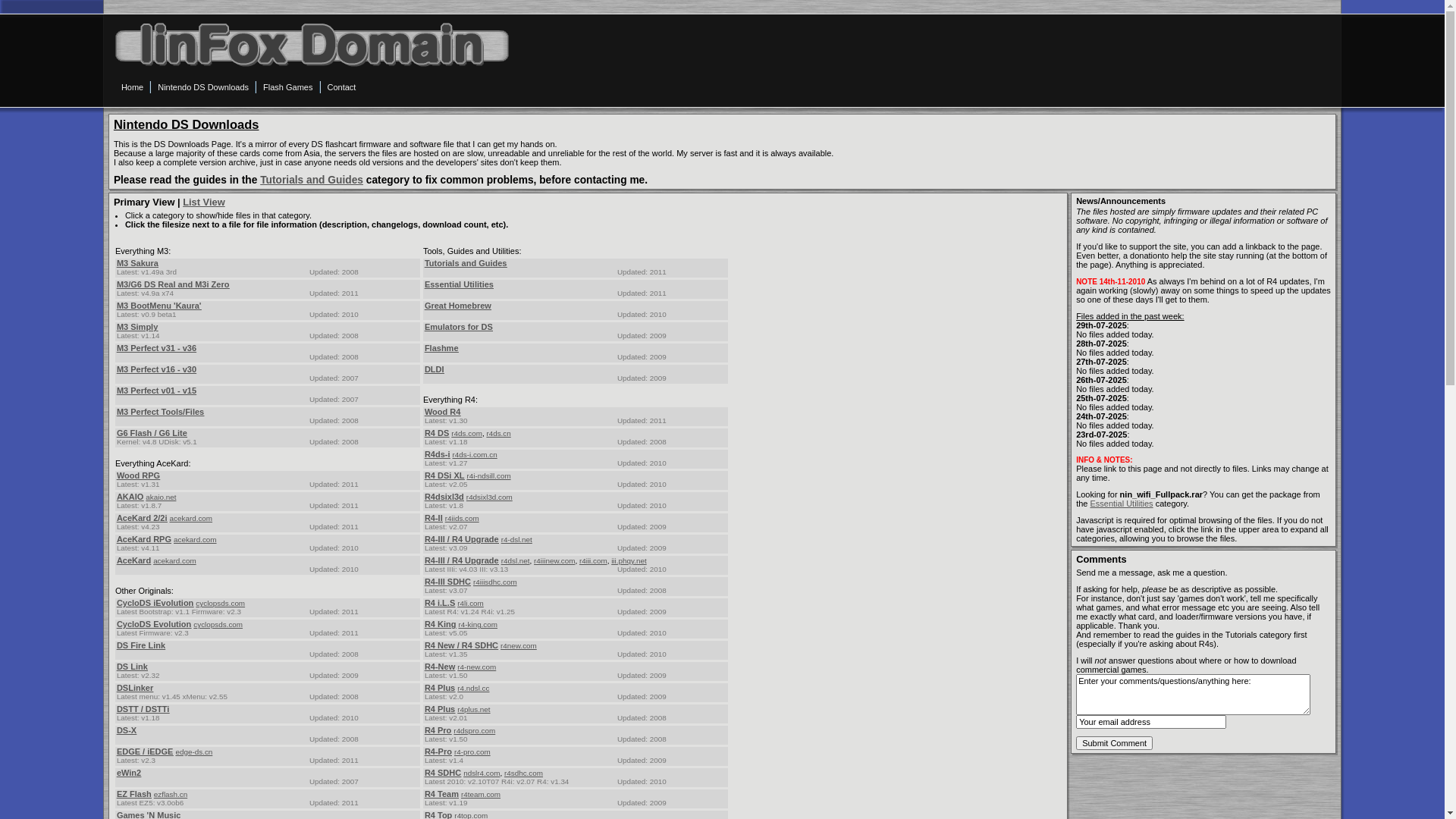Open Essential Utilities category in Tools list

459,284
